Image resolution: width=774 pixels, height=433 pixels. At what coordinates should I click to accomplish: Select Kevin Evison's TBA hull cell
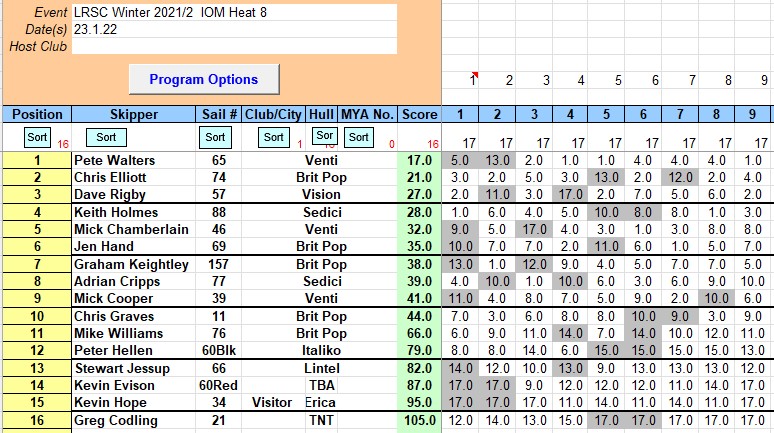click(x=321, y=385)
